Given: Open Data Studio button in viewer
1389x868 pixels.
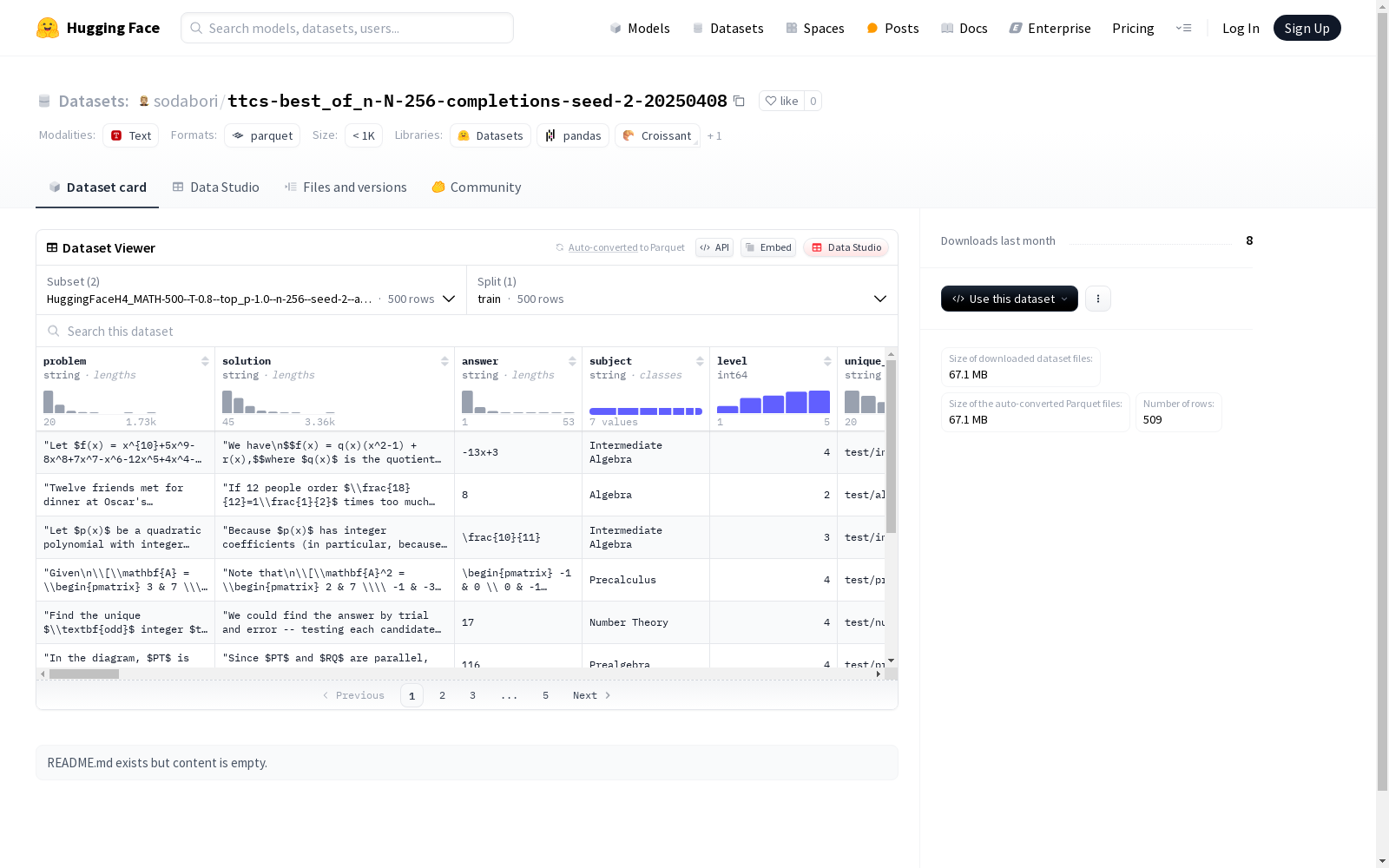Looking at the screenshot, I should (x=846, y=247).
